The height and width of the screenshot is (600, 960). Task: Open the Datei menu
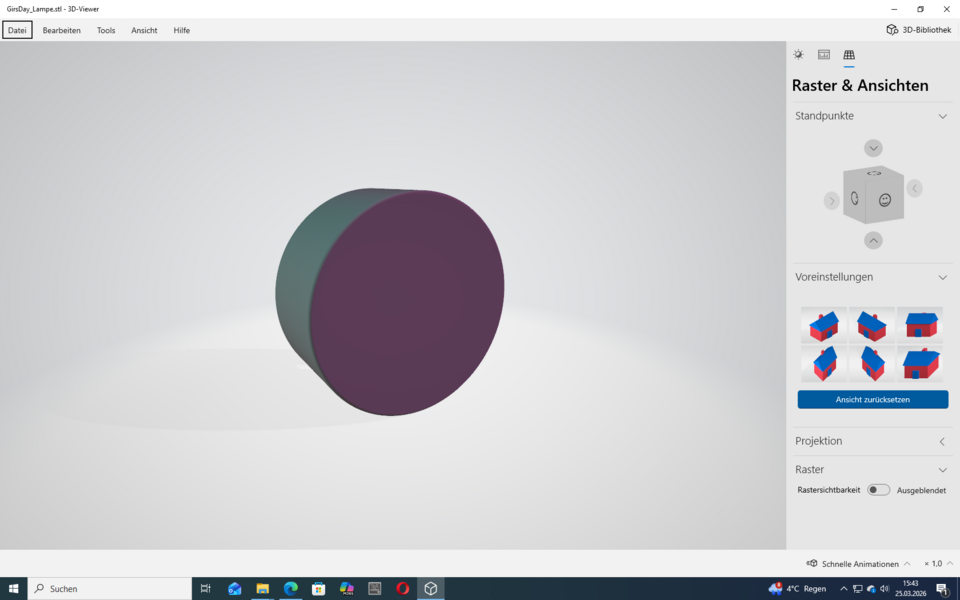17,30
